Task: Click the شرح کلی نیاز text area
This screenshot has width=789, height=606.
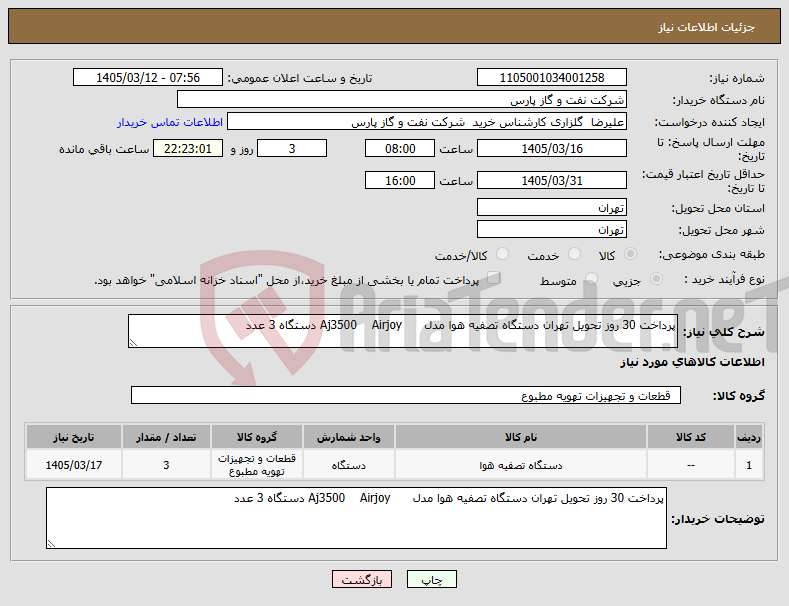Action: pyautogui.click(x=403, y=331)
